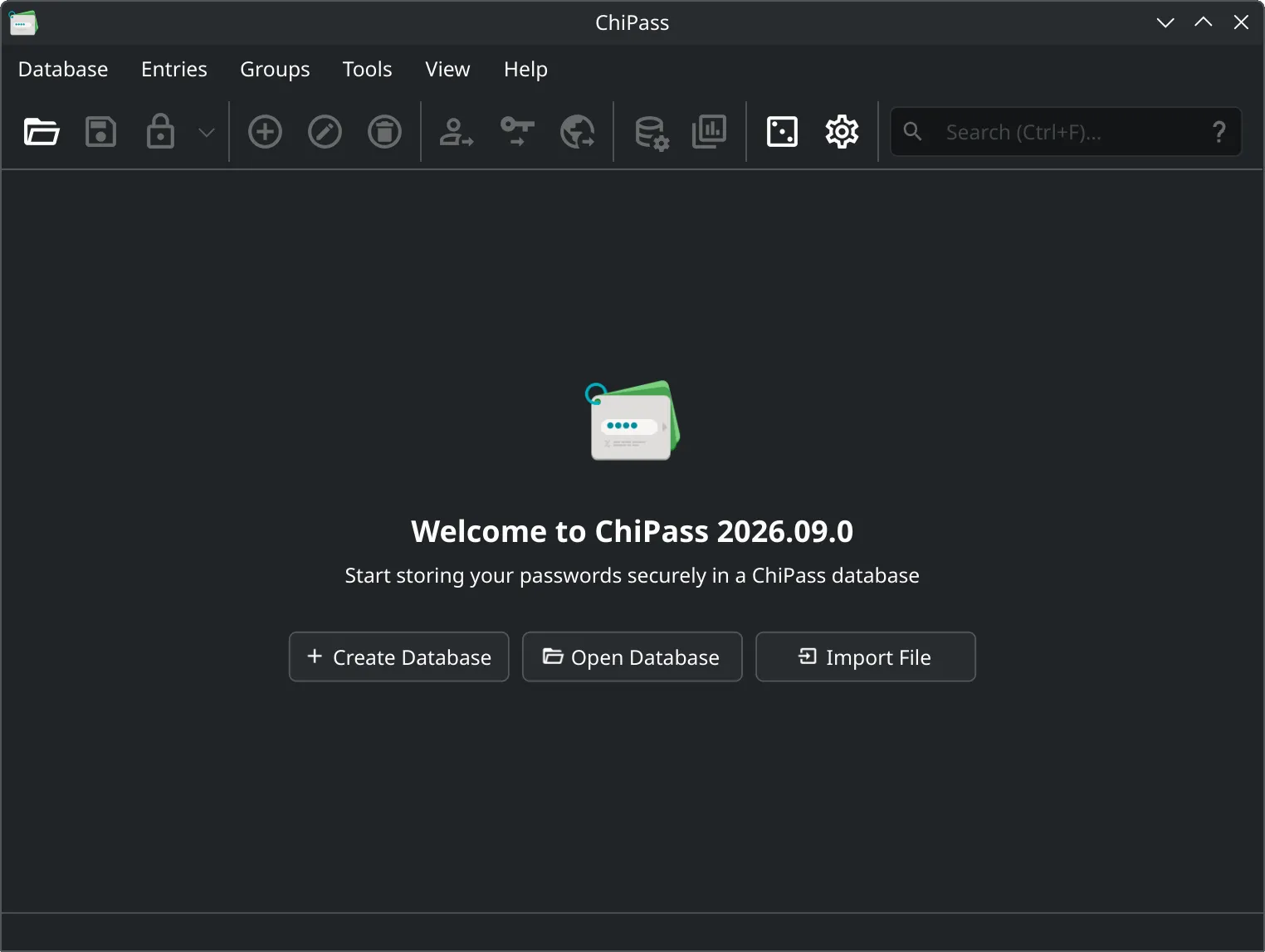Show search help question mark

pyautogui.click(x=1219, y=132)
